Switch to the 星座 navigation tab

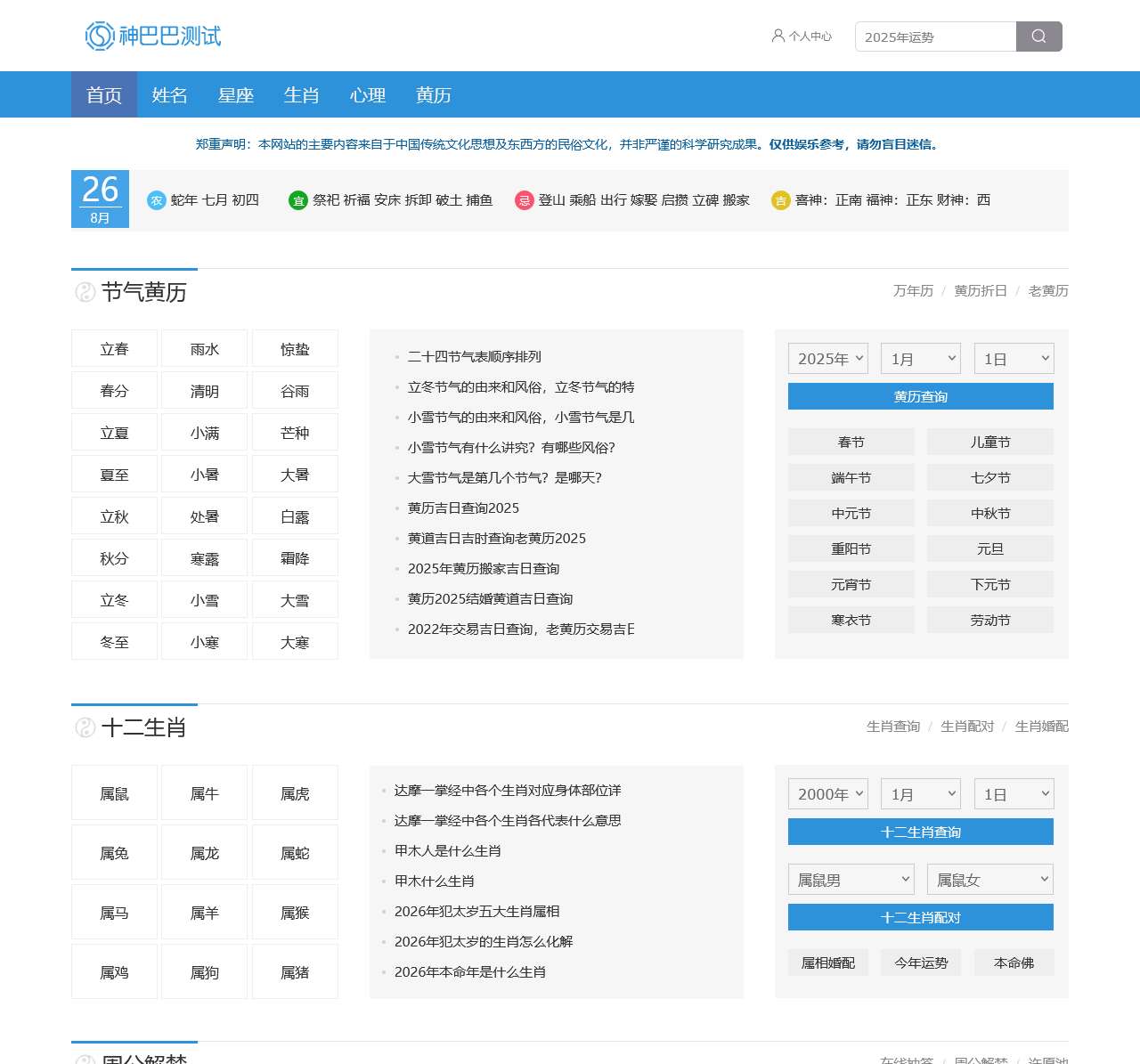coord(235,94)
